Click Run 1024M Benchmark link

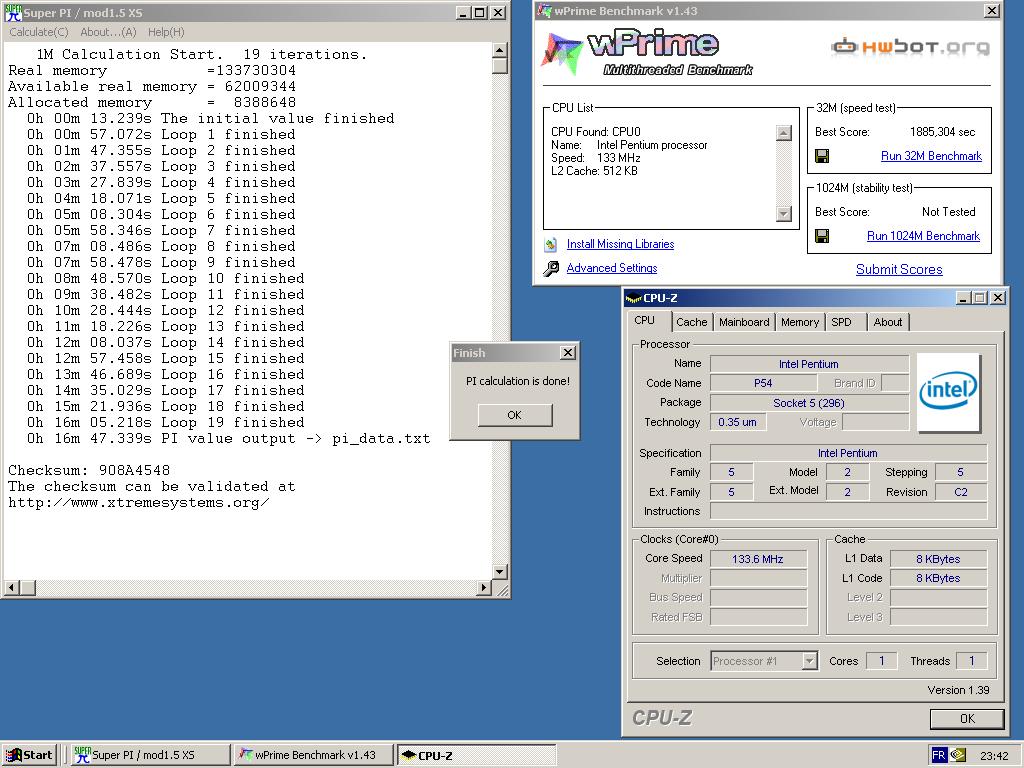coord(923,236)
